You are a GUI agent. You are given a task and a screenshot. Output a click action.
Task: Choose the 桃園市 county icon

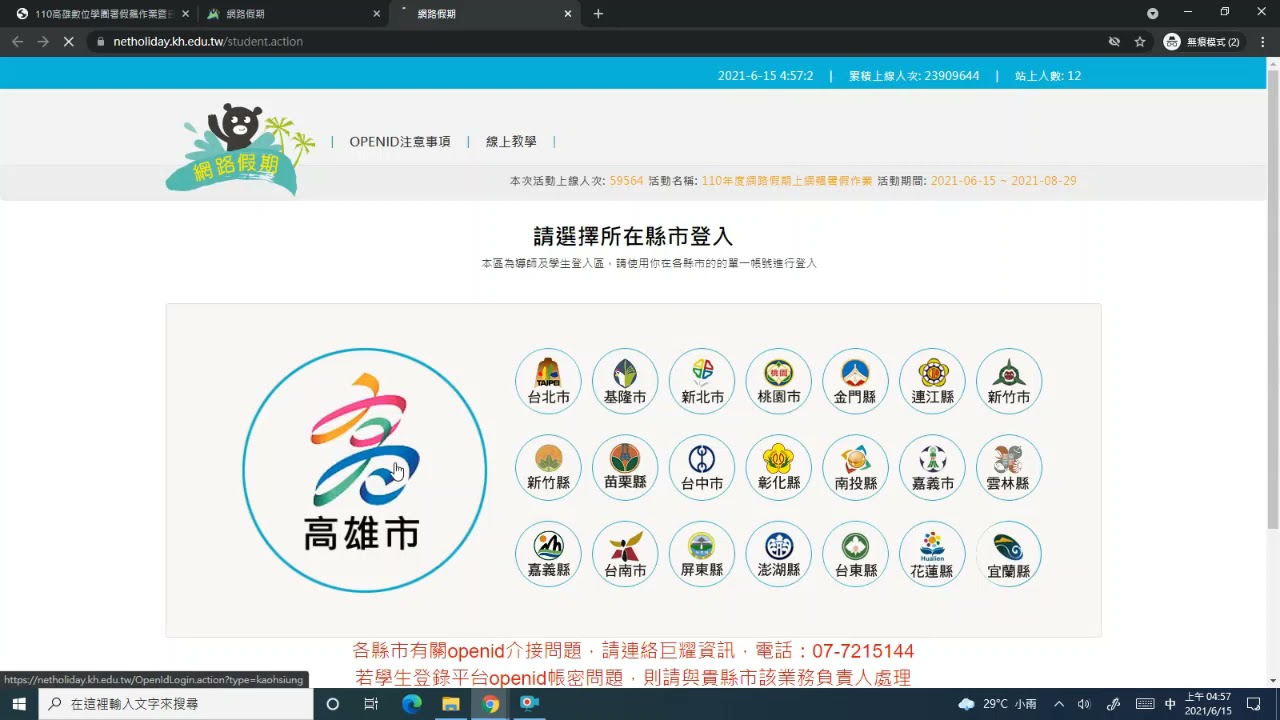[779, 381]
